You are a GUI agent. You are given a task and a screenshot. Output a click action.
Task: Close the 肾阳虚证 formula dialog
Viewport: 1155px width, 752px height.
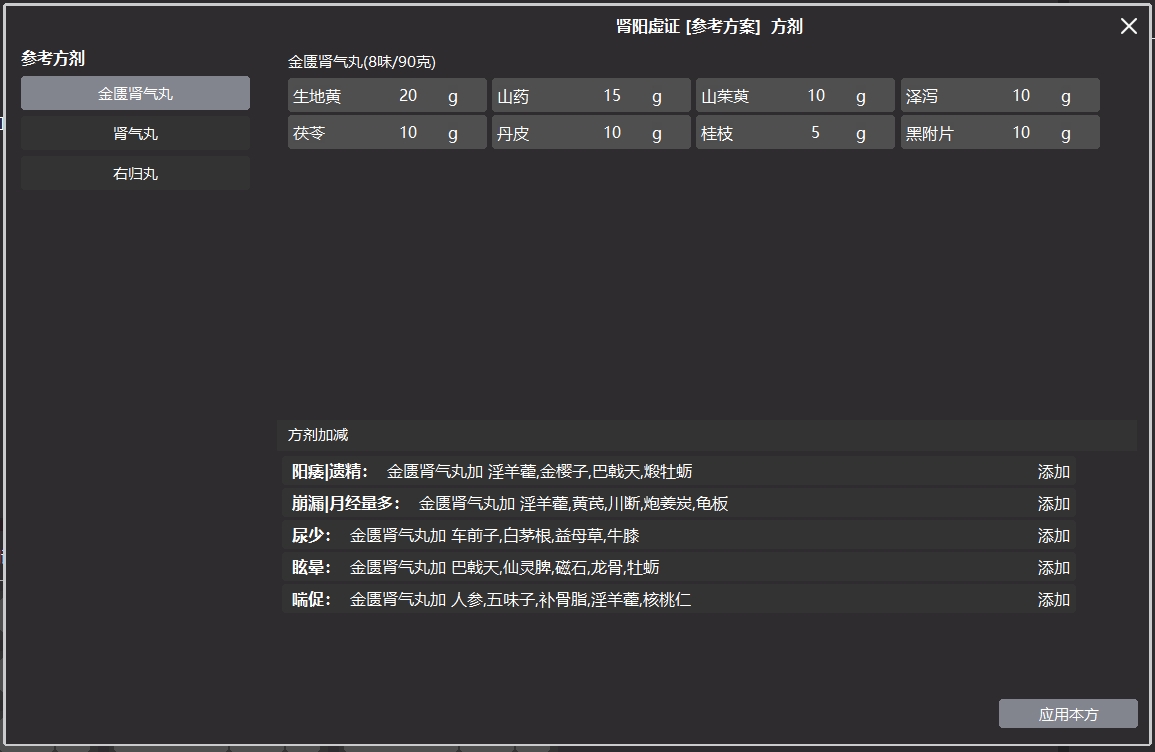pos(1129,26)
